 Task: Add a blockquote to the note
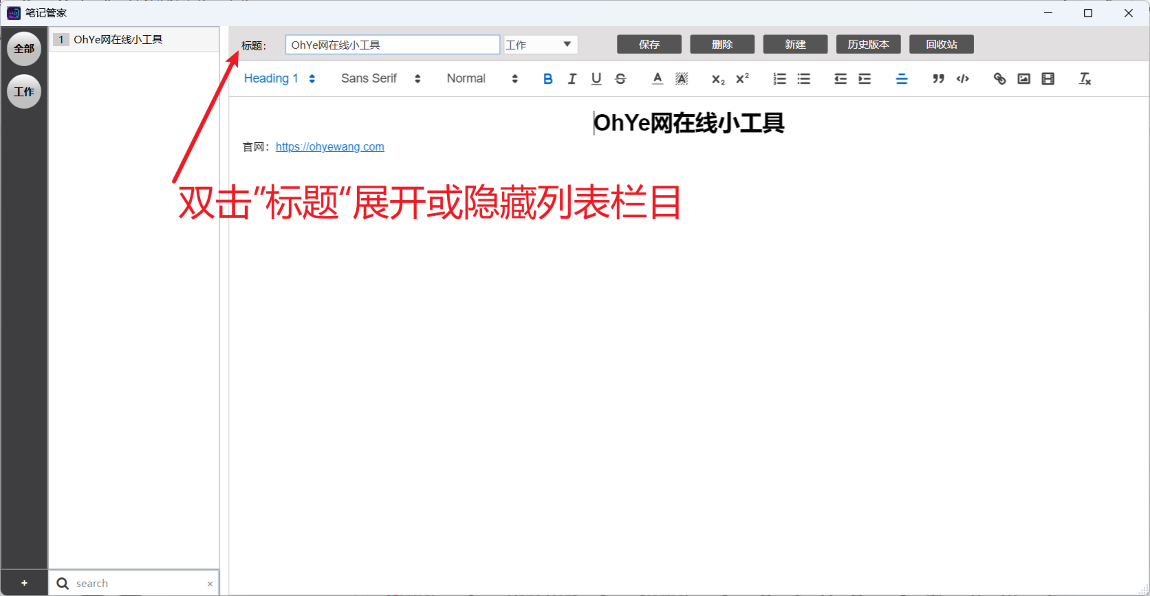pos(938,79)
